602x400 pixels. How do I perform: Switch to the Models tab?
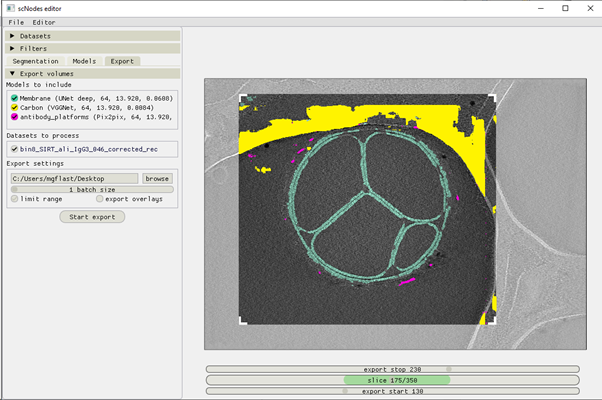click(x=84, y=61)
